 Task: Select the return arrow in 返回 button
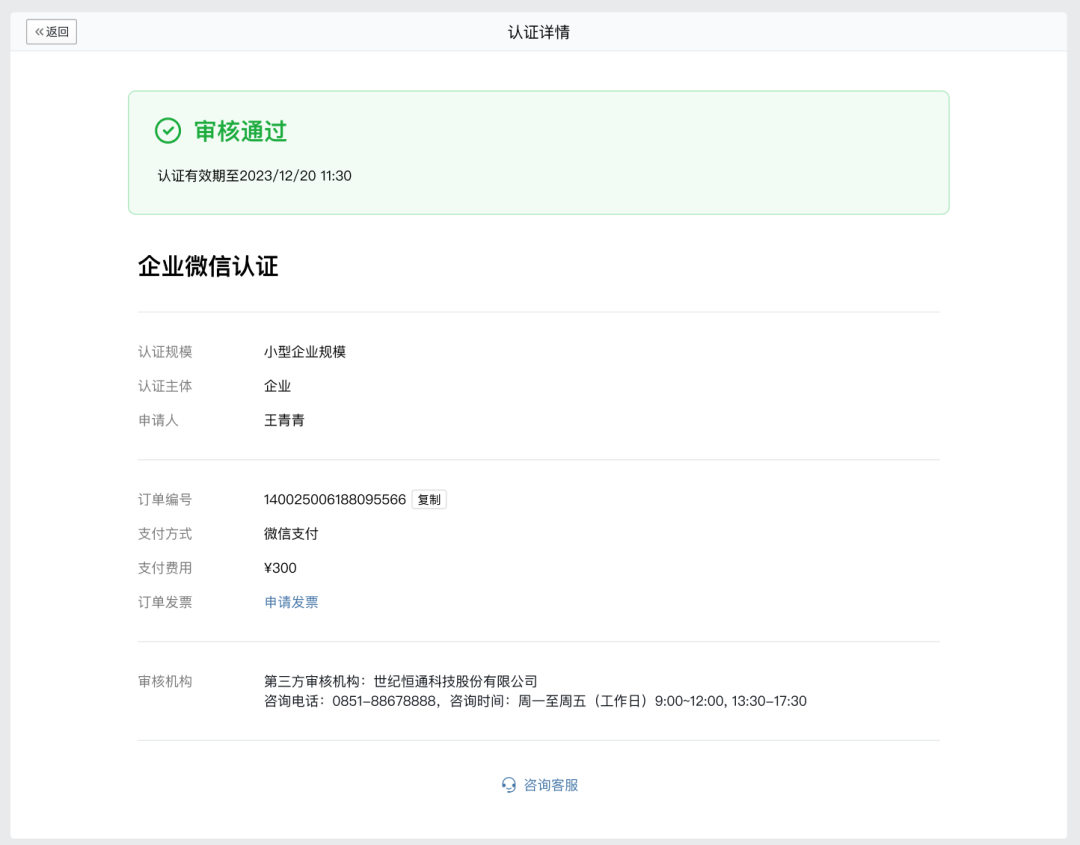pos(37,31)
